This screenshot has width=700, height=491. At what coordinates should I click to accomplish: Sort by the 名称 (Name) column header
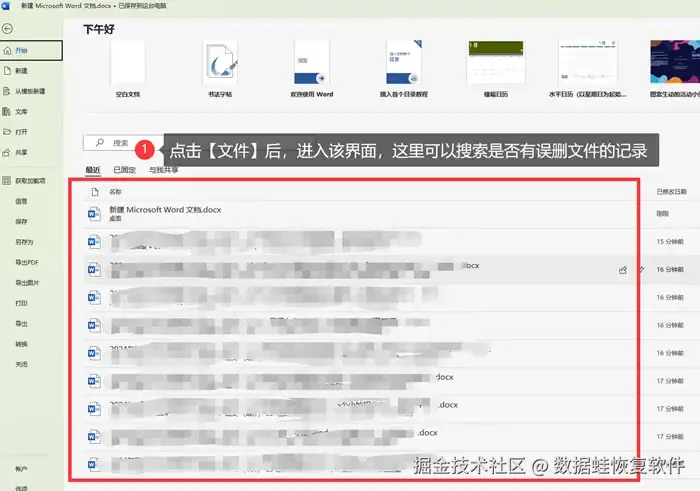[115, 192]
